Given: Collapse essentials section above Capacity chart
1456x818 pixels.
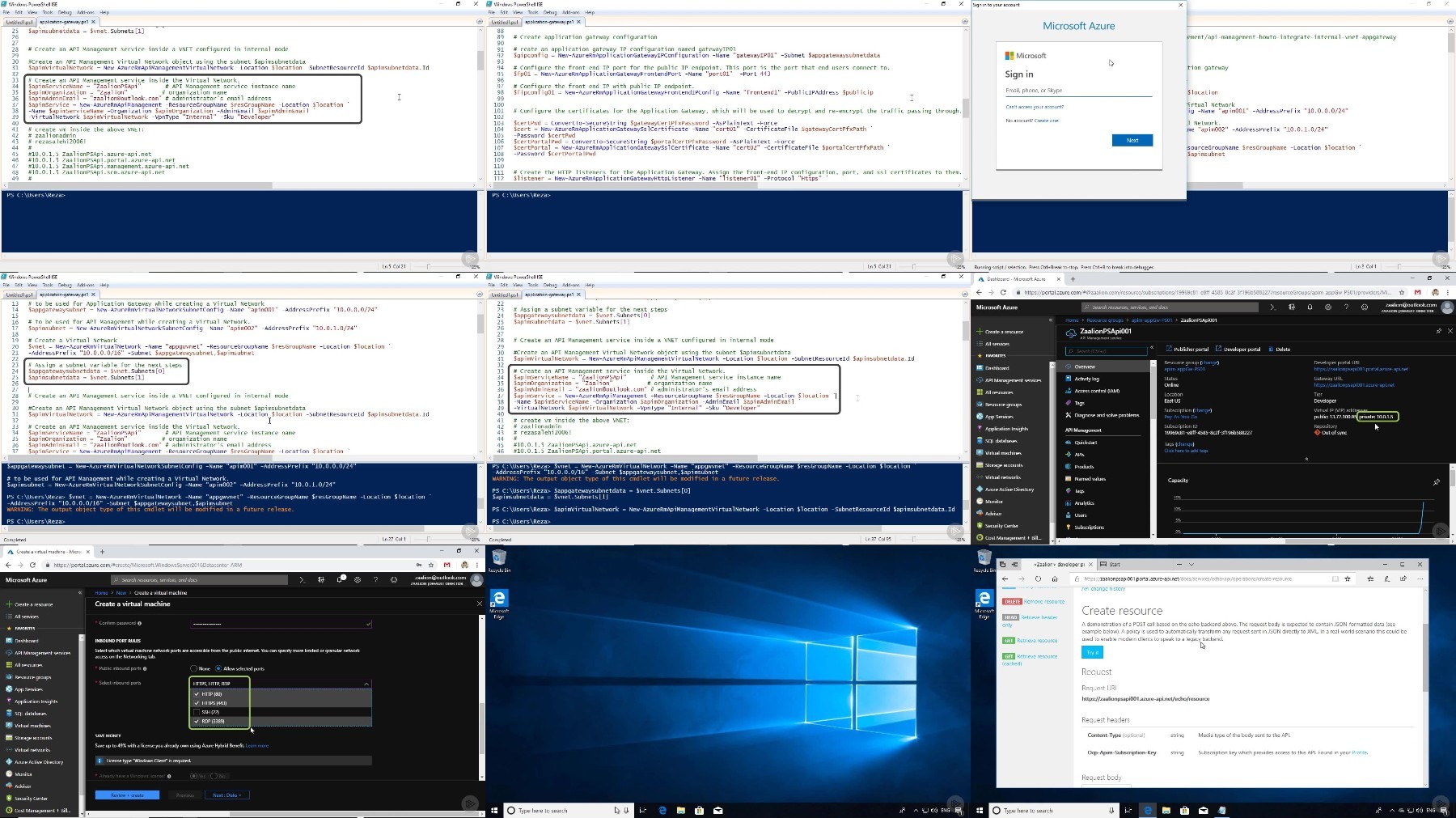Looking at the screenshot, I should click(x=1306, y=459).
